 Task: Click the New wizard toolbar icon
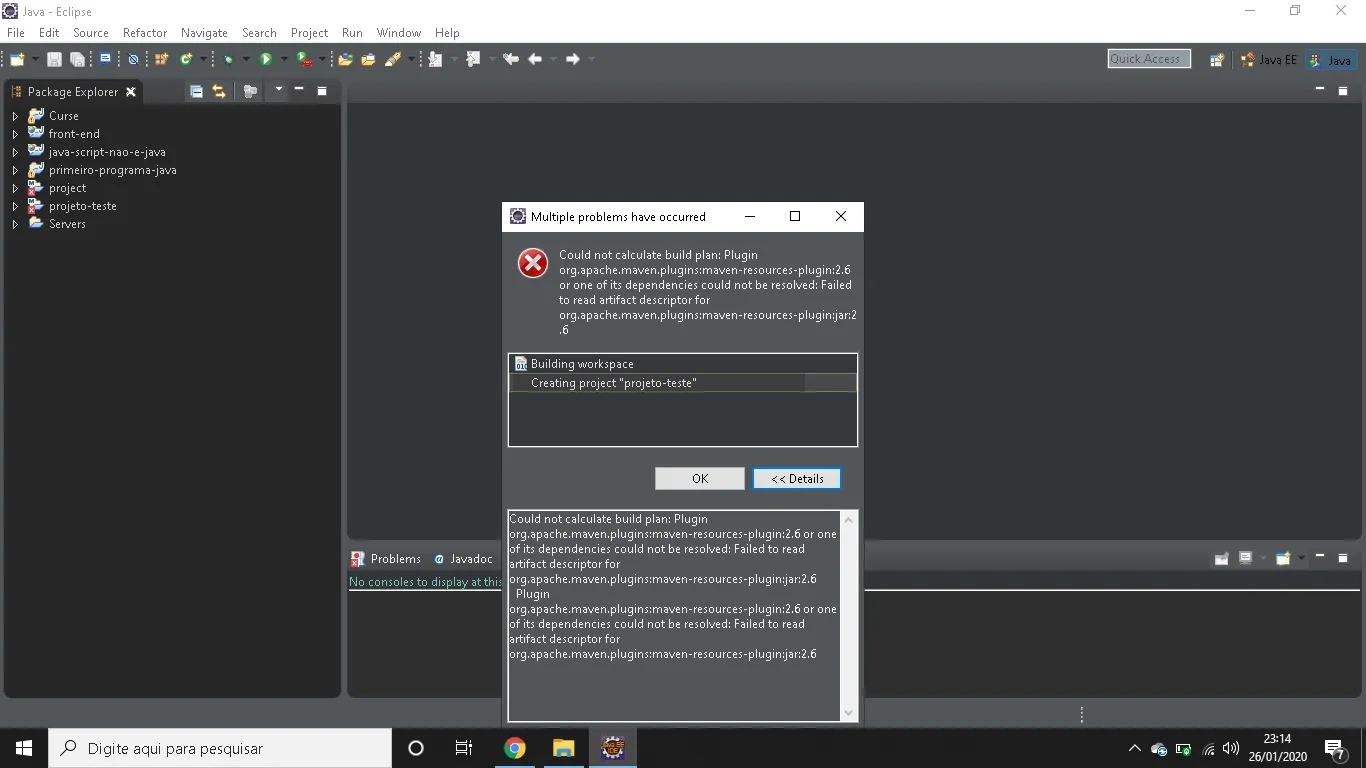[17, 60]
